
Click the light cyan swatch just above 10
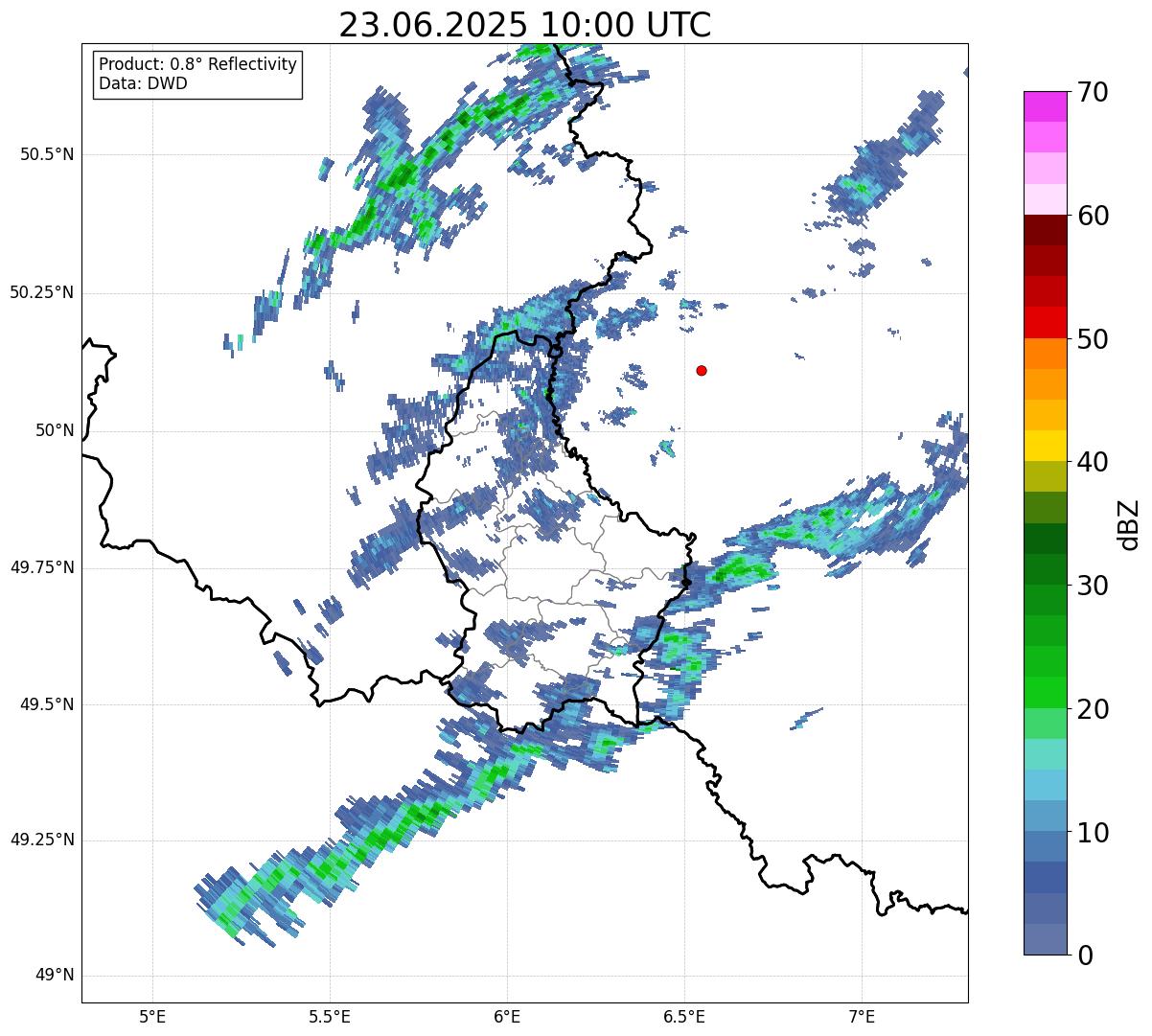pos(1045,816)
